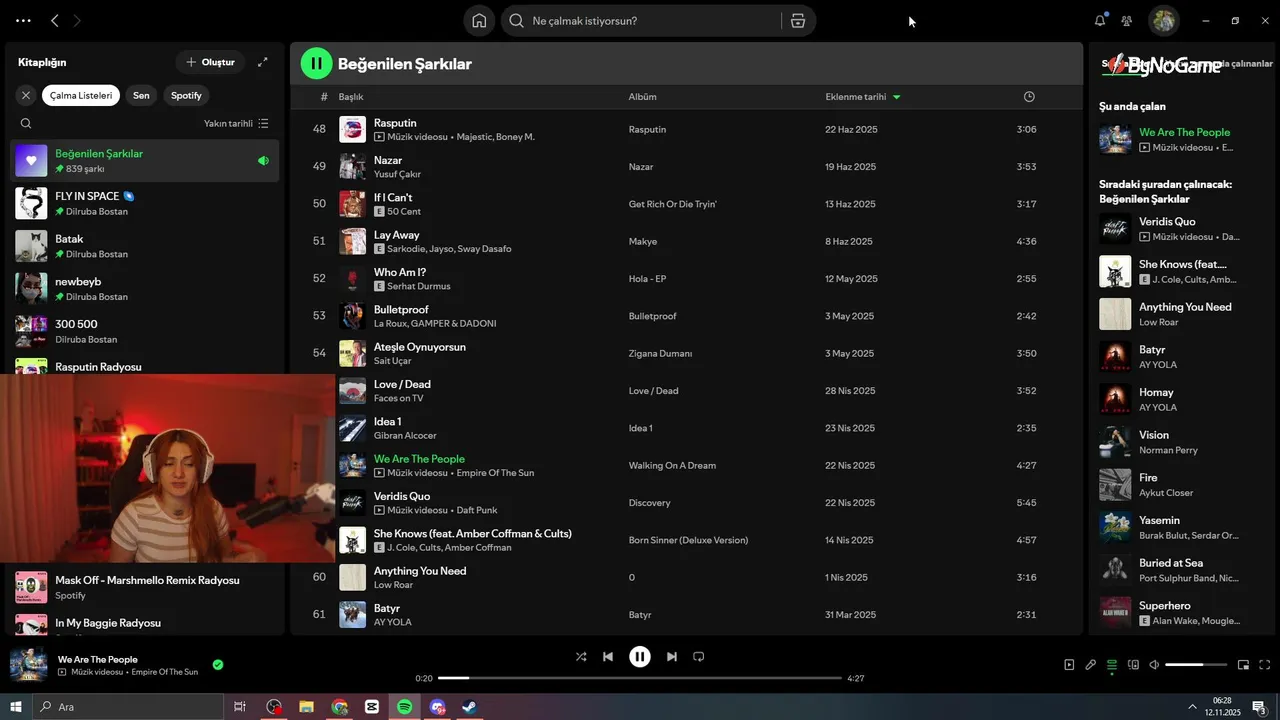Sort by the Albüm column header
This screenshot has height=720, width=1280.
point(642,97)
